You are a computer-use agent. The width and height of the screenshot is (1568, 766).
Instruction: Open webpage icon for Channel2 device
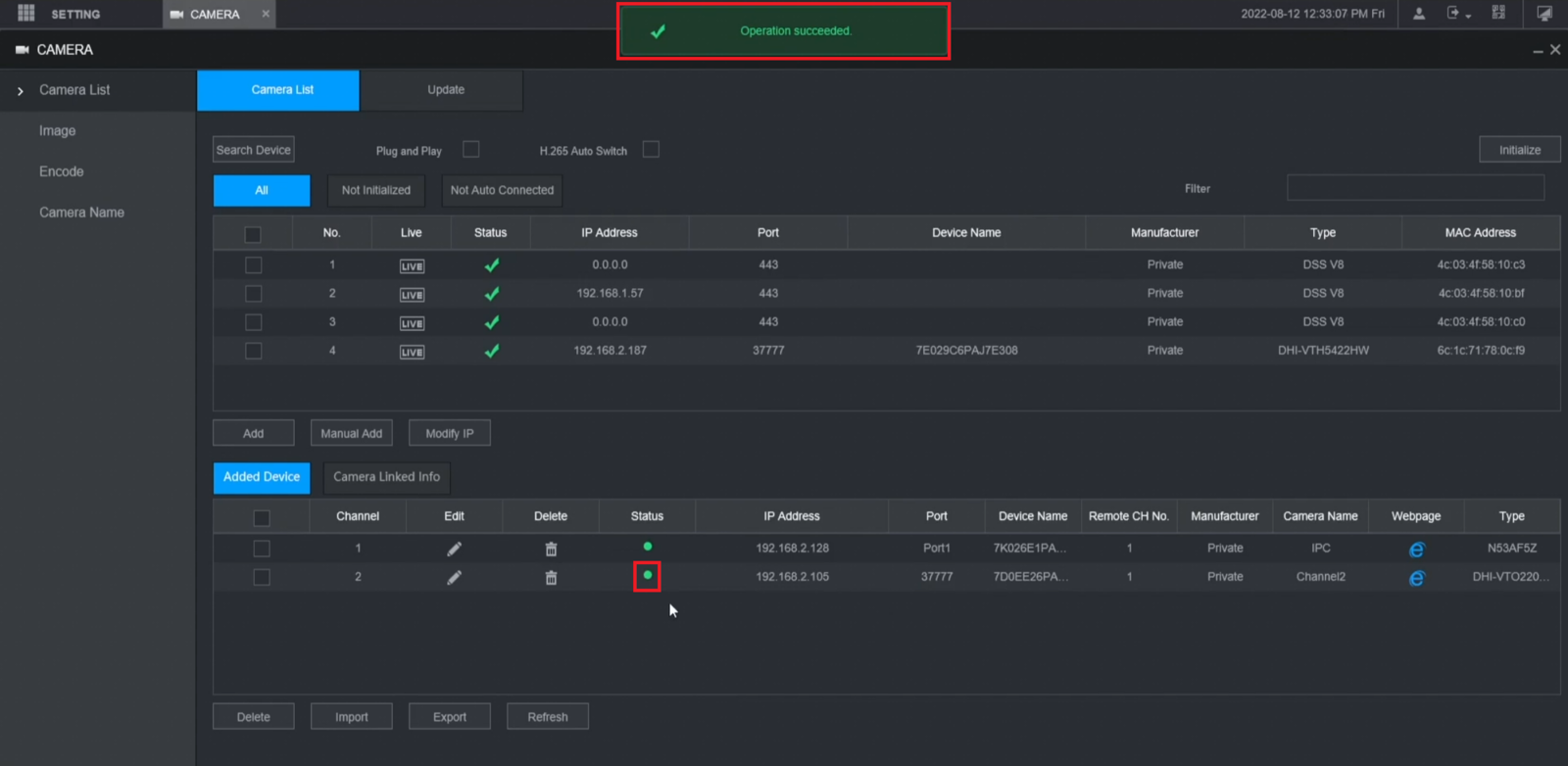pos(1416,578)
